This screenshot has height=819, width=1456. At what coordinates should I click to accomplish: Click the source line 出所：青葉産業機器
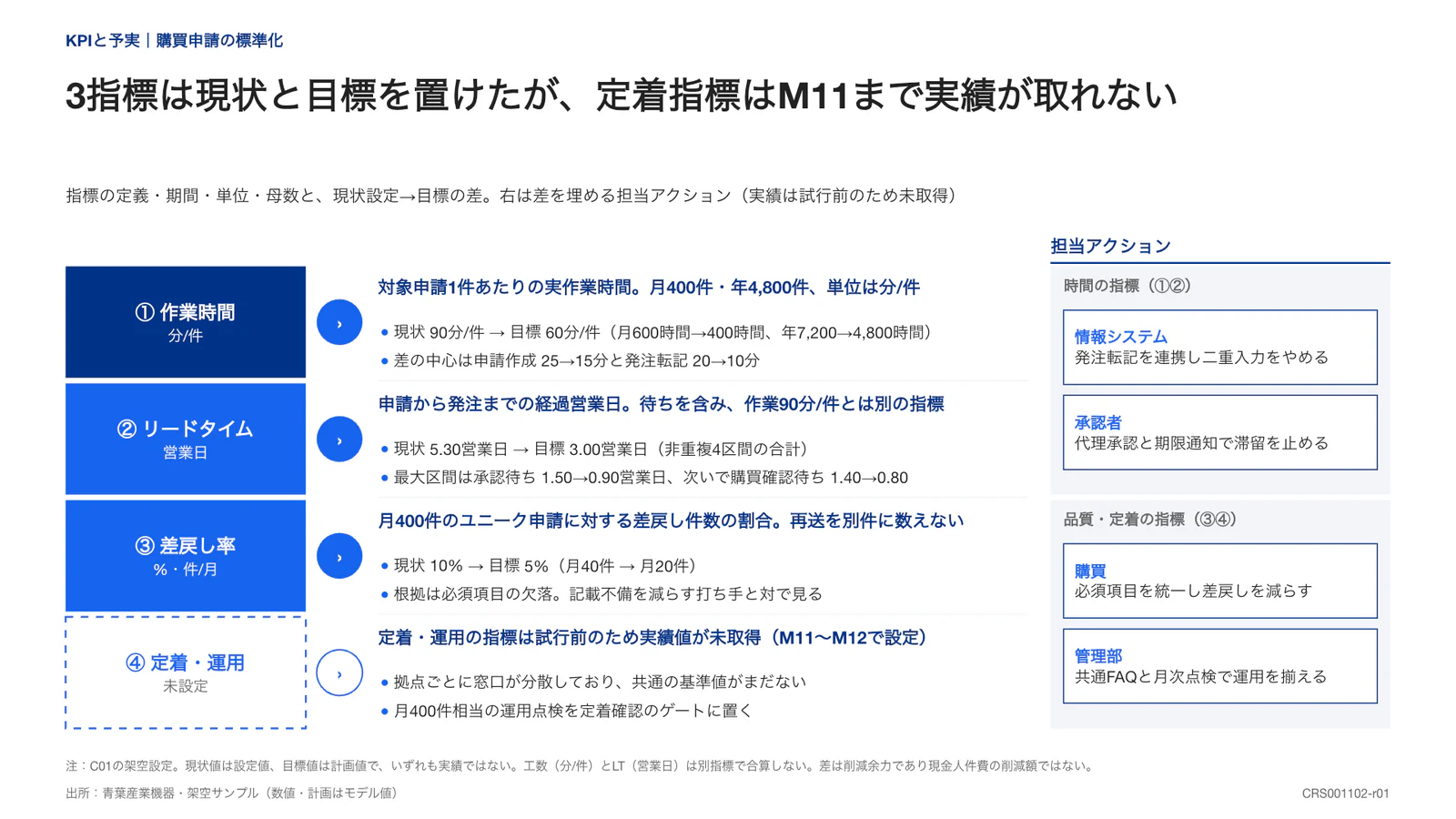(234, 794)
